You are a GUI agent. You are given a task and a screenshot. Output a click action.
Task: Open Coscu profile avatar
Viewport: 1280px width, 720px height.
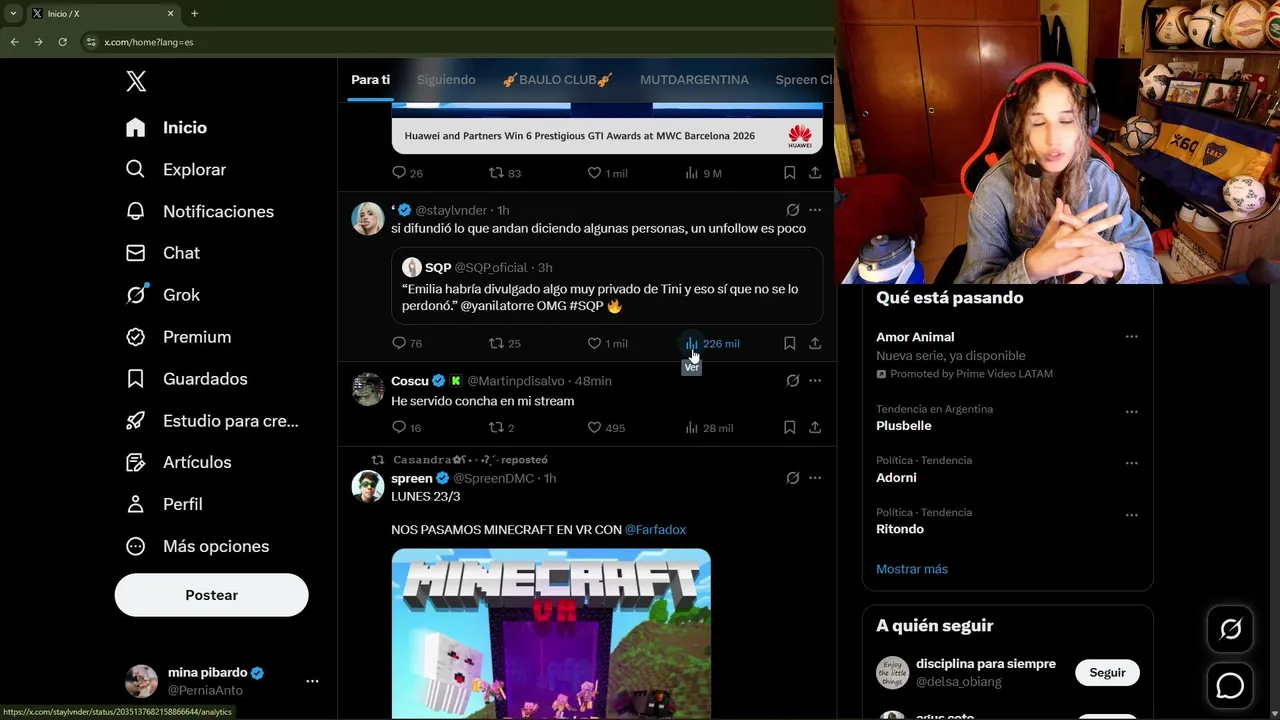[x=368, y=389]
